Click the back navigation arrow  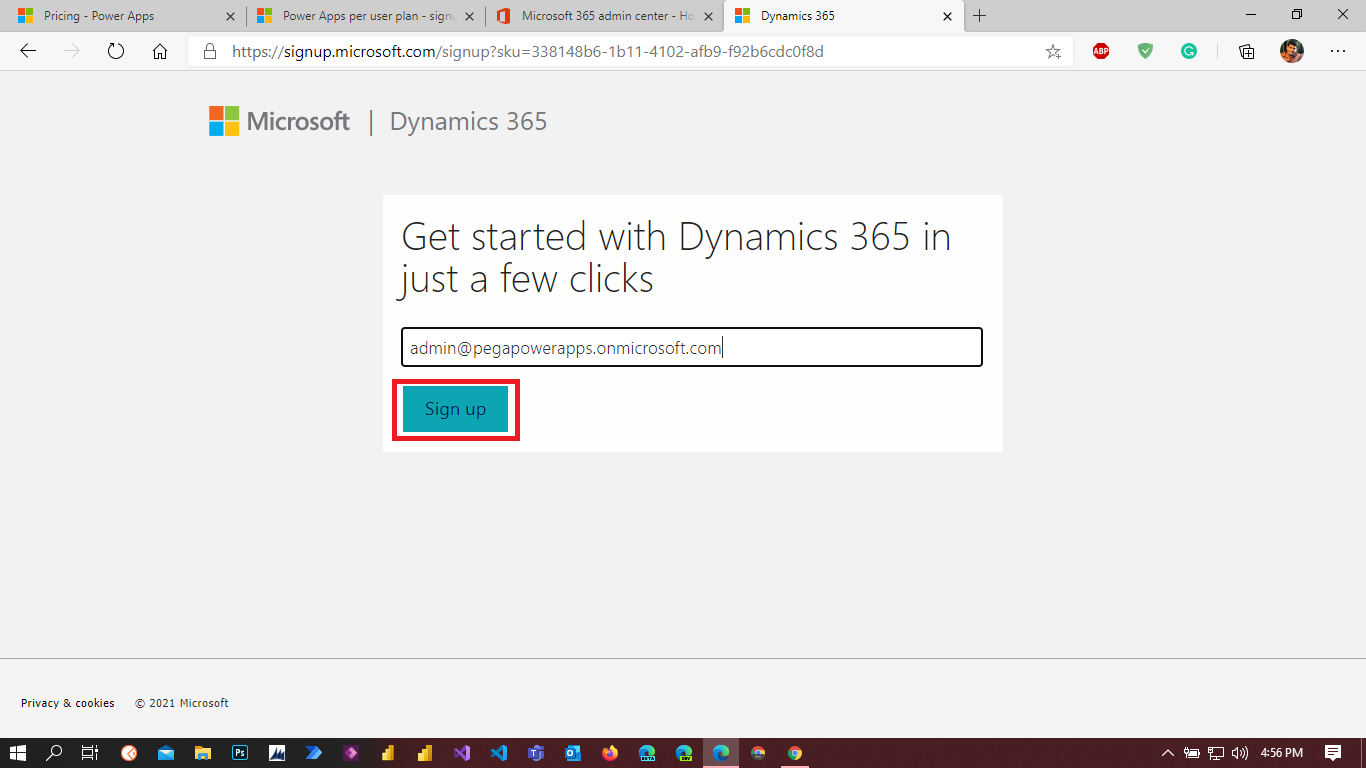click(x=28, y=52)
